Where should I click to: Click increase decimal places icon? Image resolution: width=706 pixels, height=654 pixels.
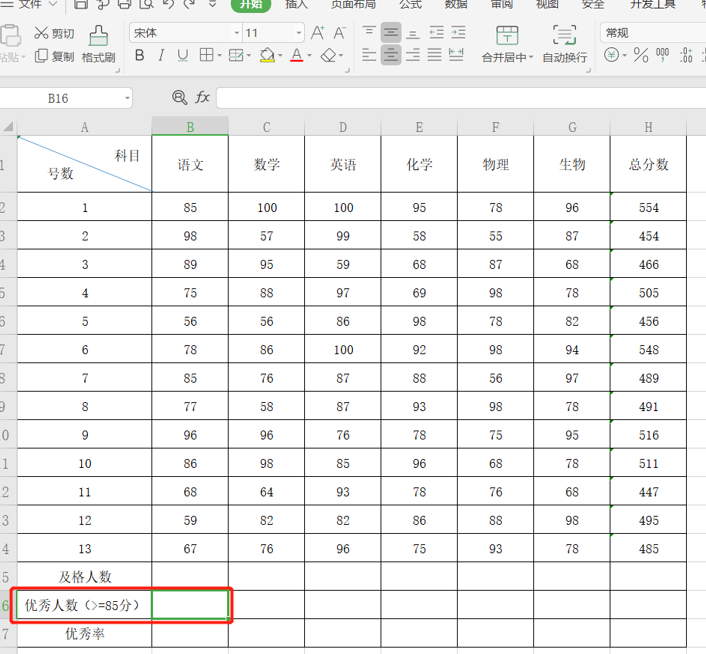click(686, 55)
